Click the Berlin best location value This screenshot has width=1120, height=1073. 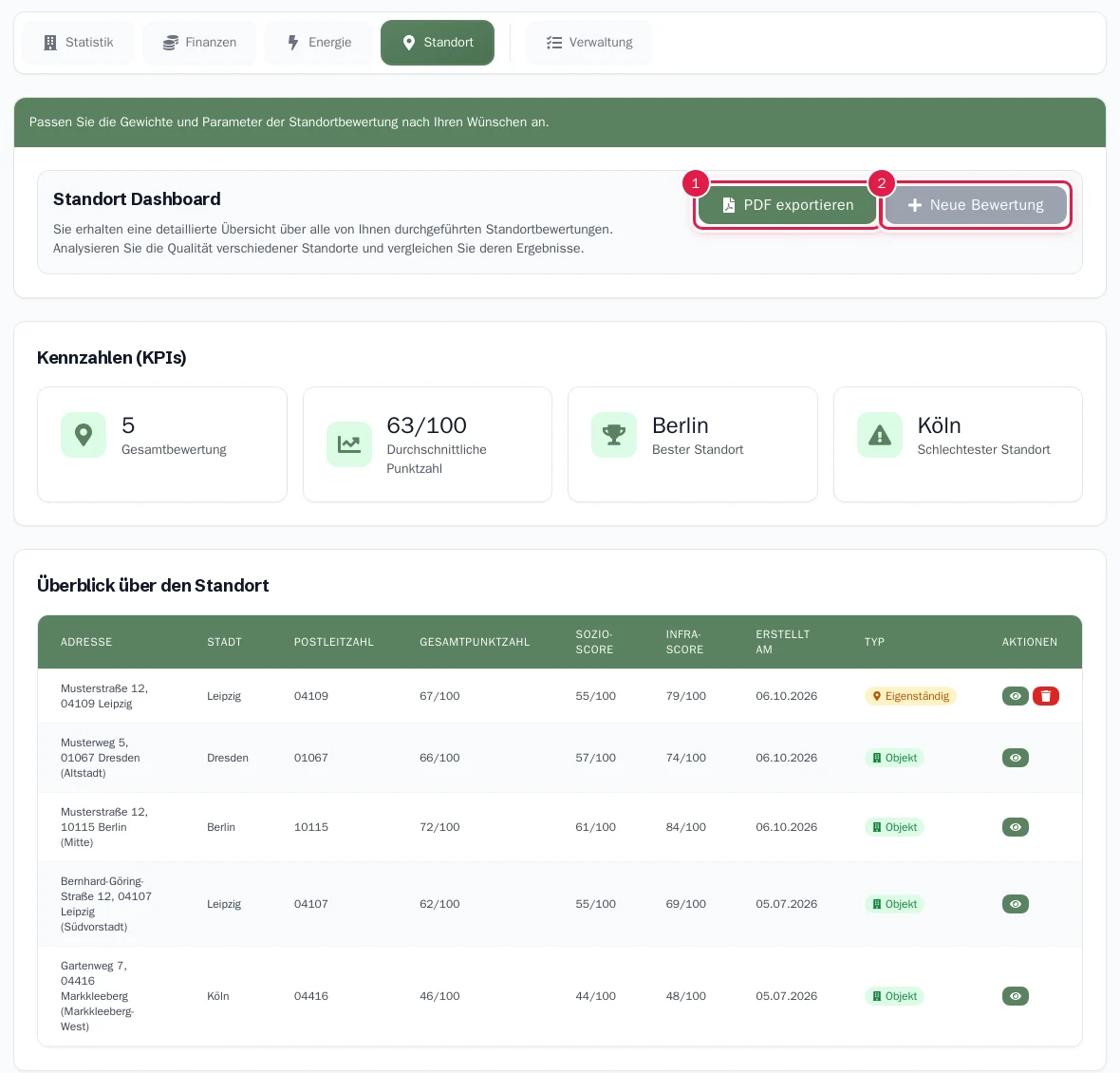coord(680,425)
